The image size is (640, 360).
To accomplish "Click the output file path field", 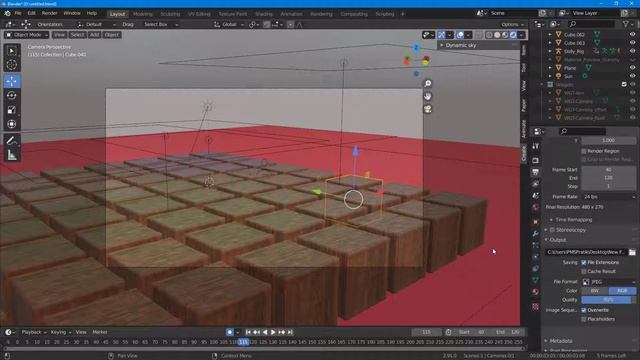I will [x=585, y=252].
